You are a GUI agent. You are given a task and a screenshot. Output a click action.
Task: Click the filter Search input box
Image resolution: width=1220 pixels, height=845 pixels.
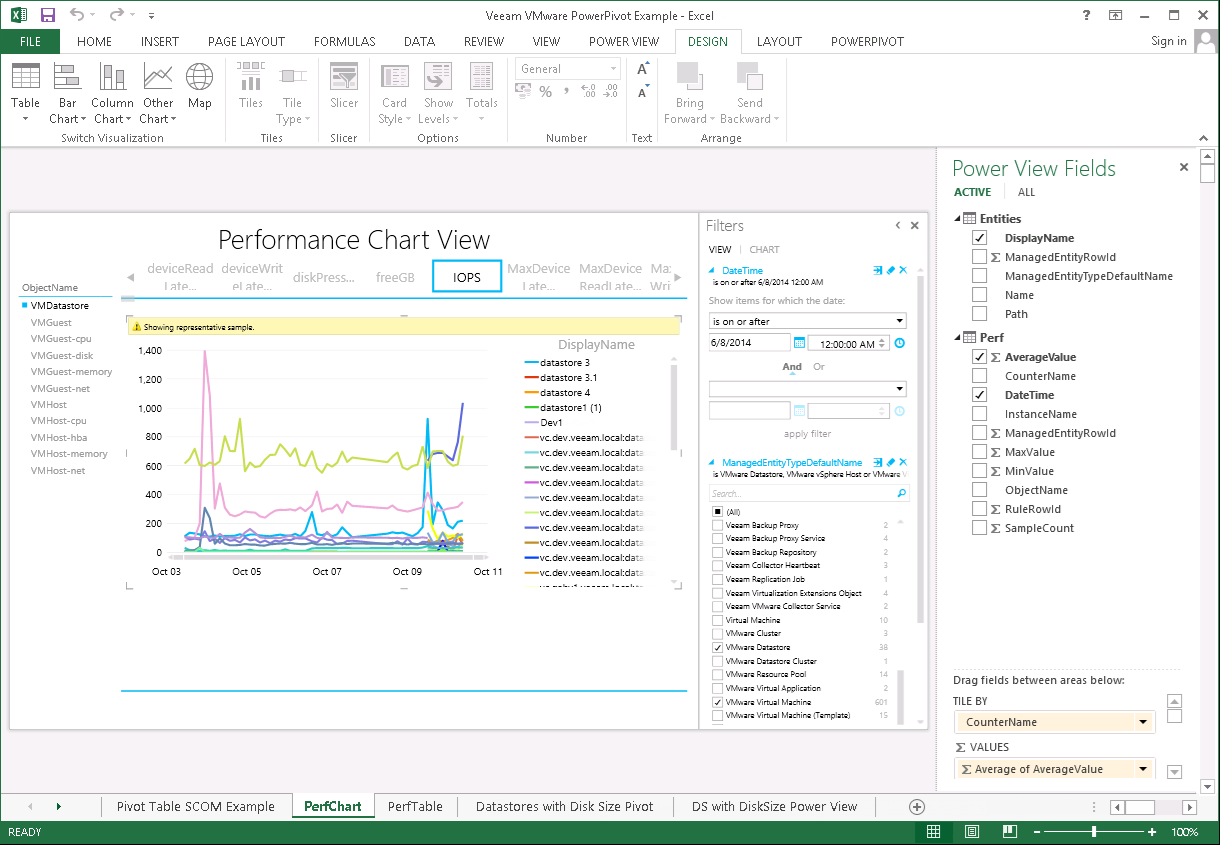coord(802,493)
